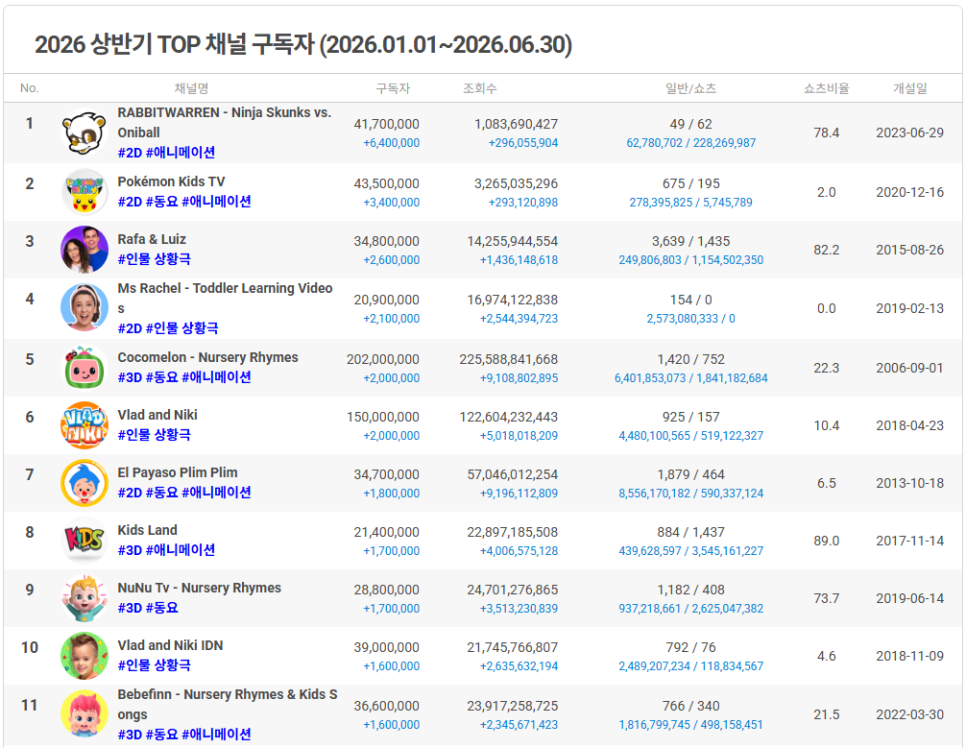The height and width of the screenshot is (748, 966).
Task: Click Cocomelon creation date 2006-09-01
Action: [x=910, y=368]
